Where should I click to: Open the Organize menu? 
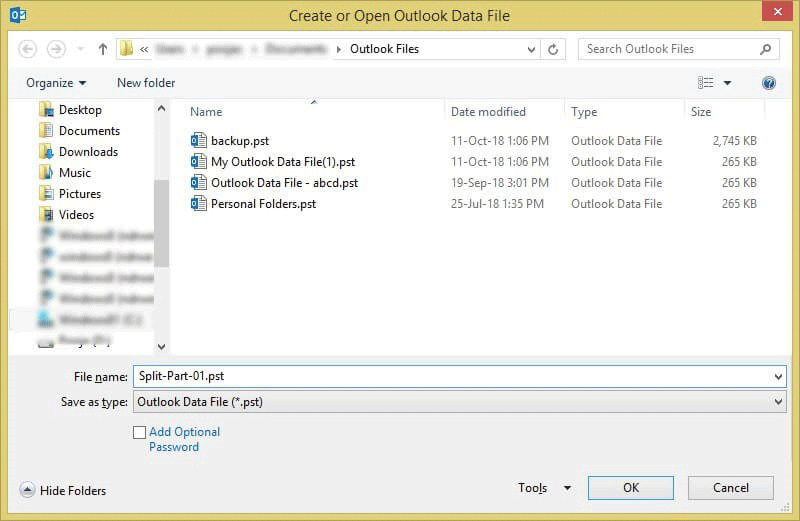coord(56,83)
